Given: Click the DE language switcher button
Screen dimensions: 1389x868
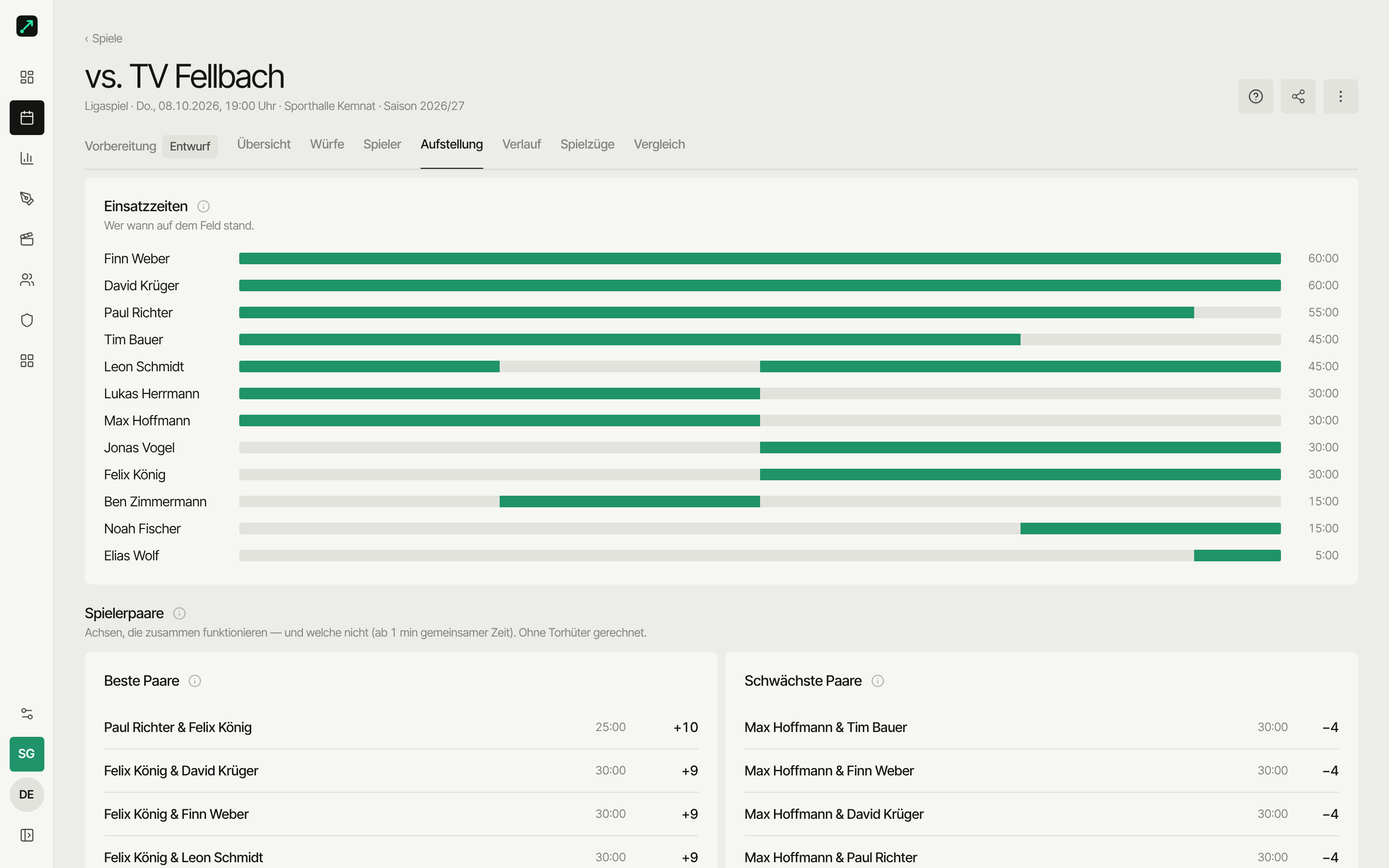Looking at the screenshot, I should [x=27, y=795].
